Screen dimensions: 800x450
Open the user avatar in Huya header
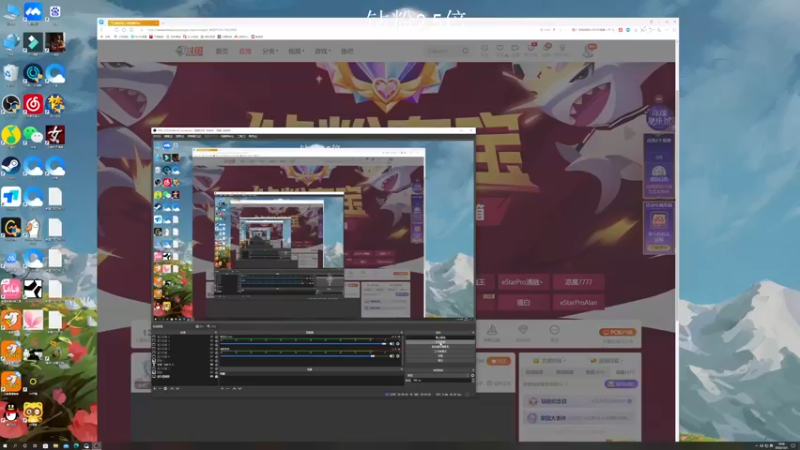coord(589,51)
